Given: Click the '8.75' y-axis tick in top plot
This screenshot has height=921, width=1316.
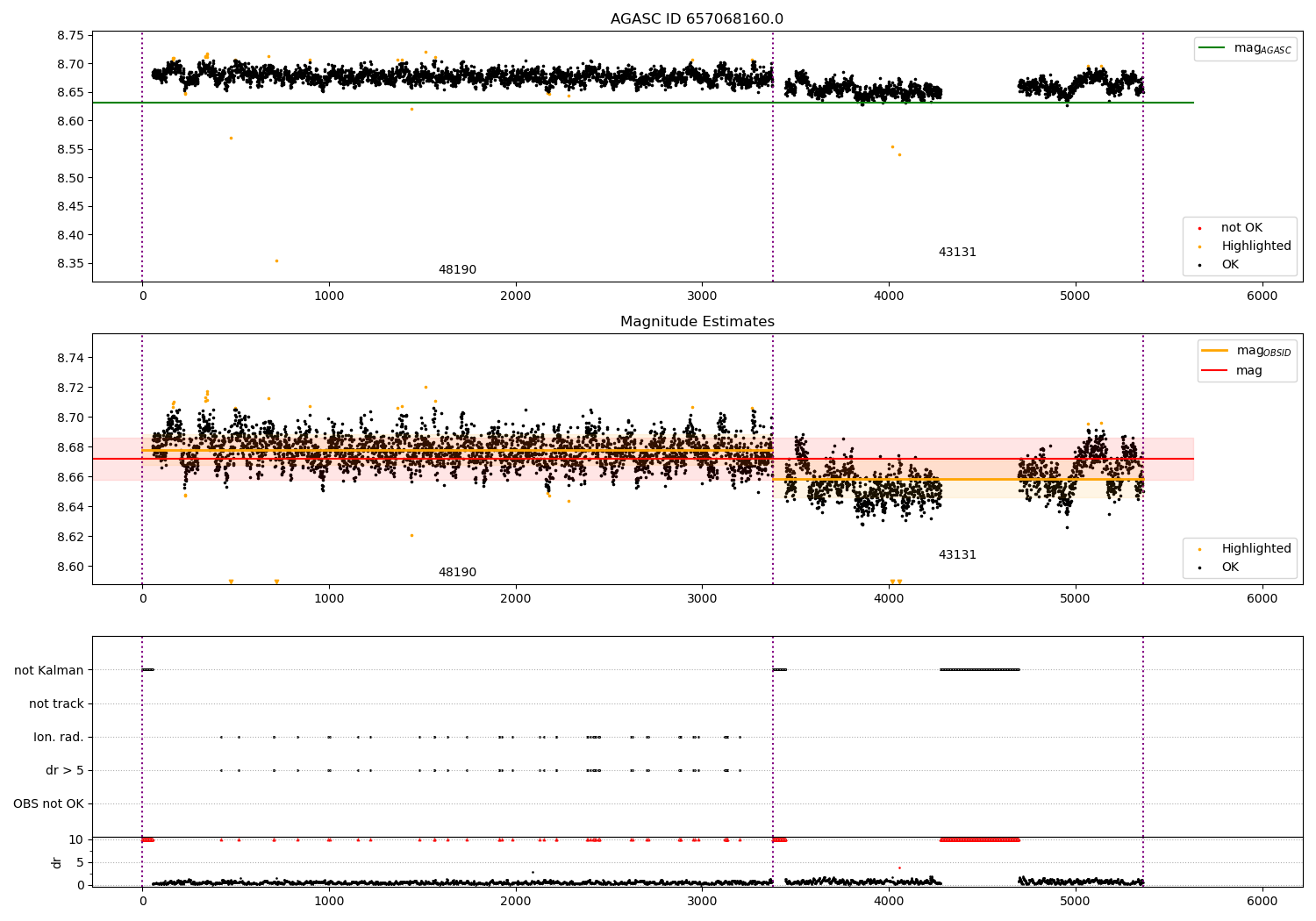Looking at the screenshot, I should (71, 36).
